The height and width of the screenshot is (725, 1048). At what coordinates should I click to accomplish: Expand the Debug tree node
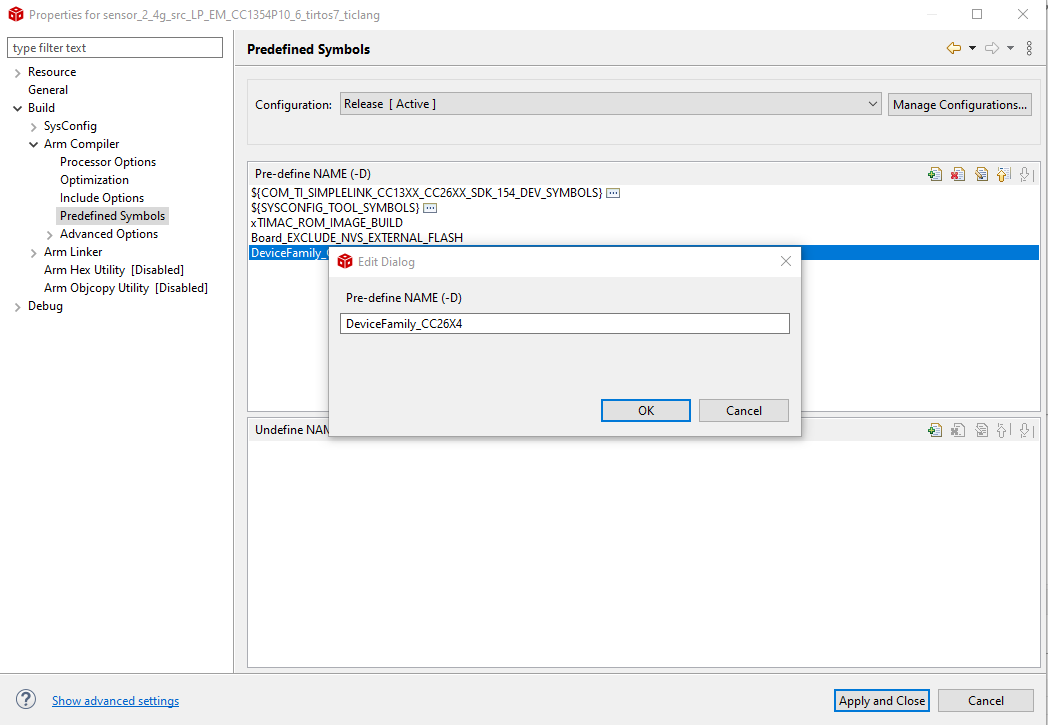[18, 306]
